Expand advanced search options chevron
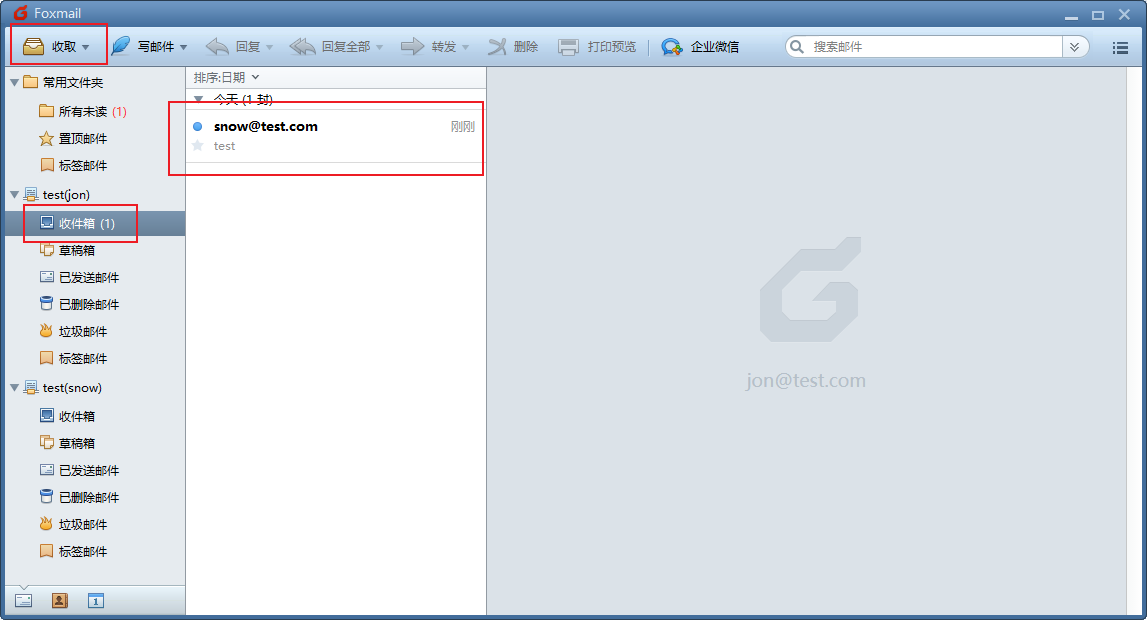This screenshot has width=1147, height=620. (x=1074, y=46)
